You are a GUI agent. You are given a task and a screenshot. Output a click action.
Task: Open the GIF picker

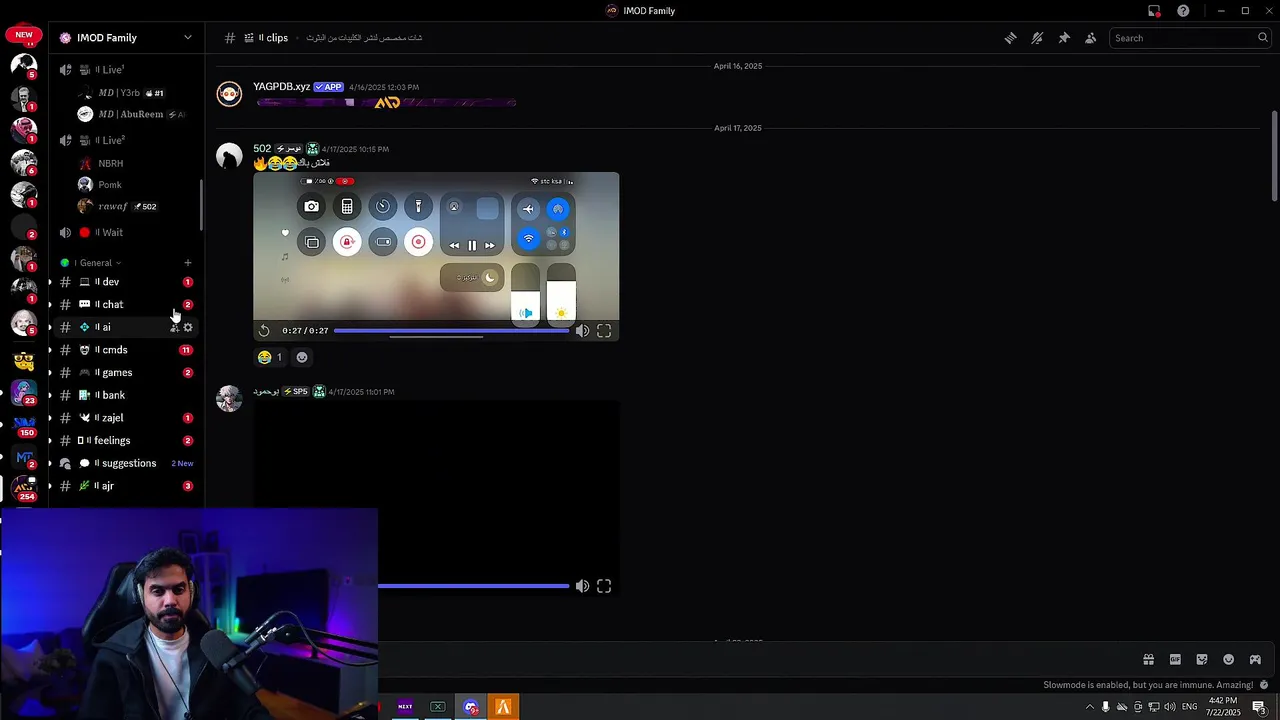(x=1175, y=660)
